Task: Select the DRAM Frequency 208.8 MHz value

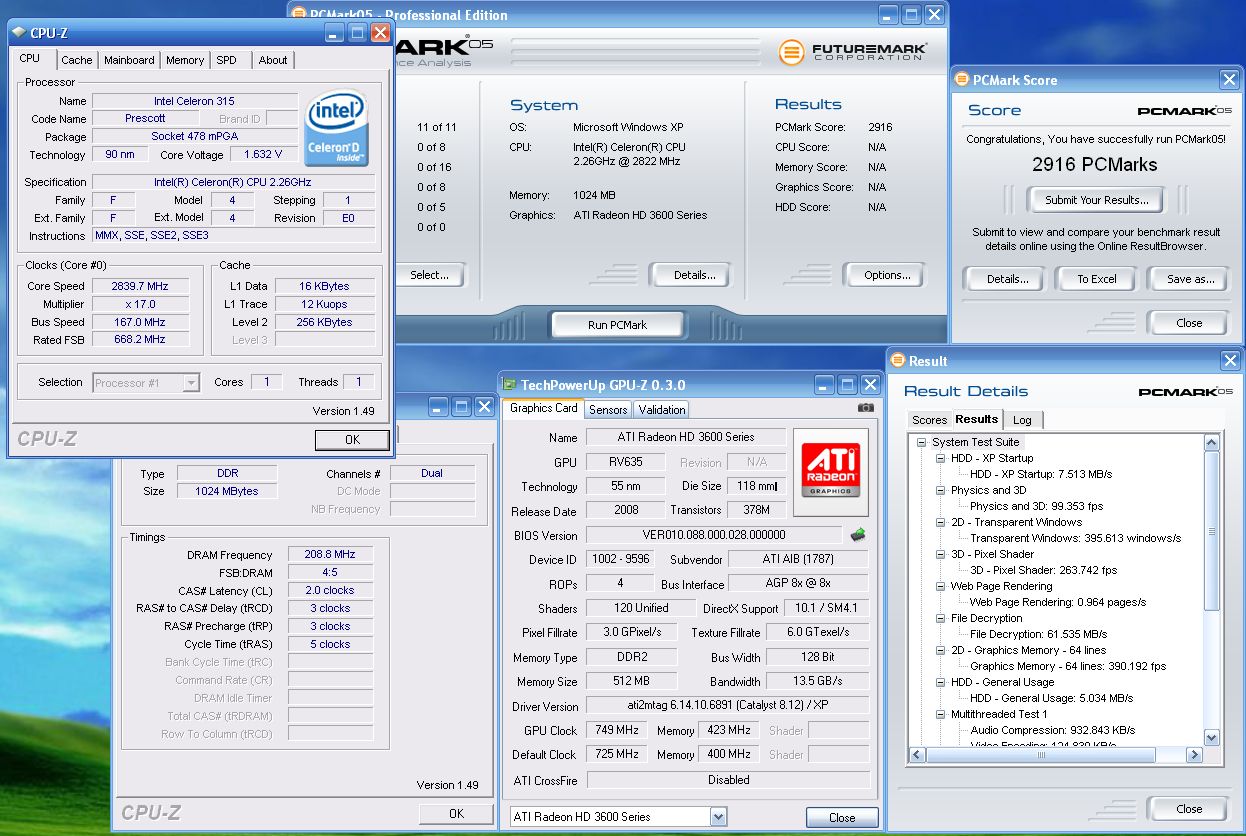Action: [x=331, y=554]
